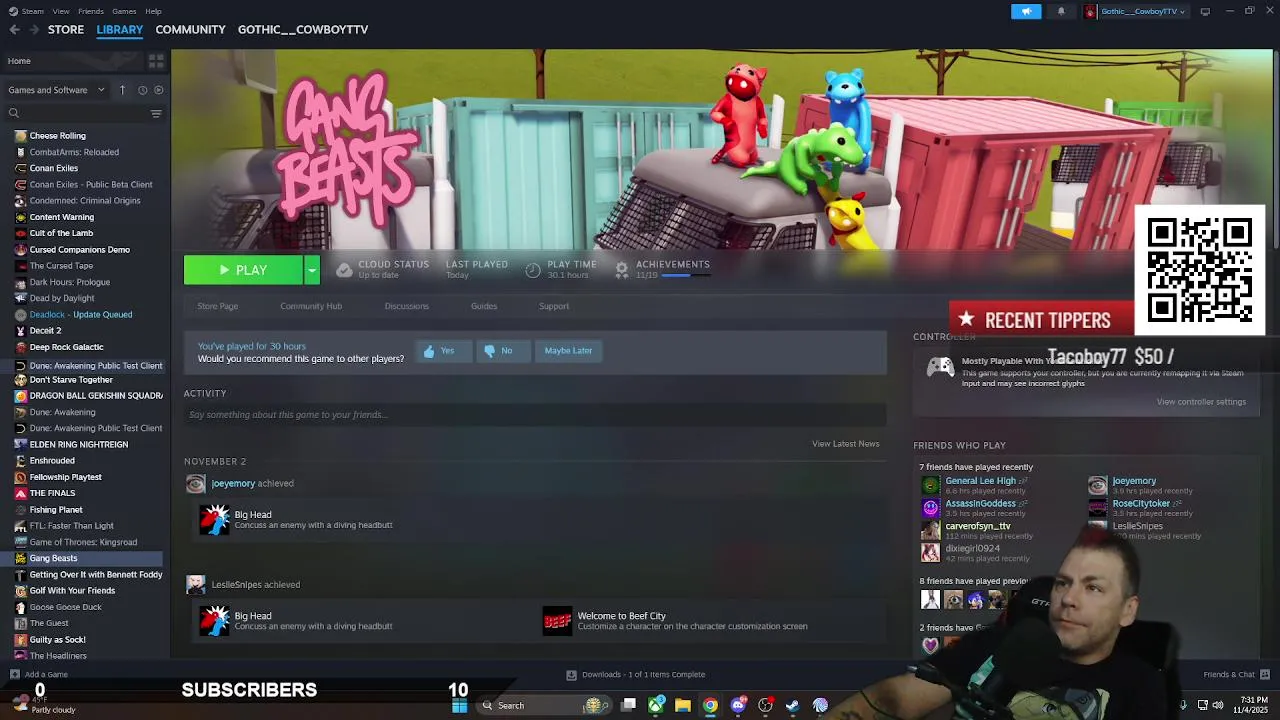Open the GOTHIC__COWBOYTTV profile tab
This screenshot has height=720, width=1280.
tap(303, 30)
